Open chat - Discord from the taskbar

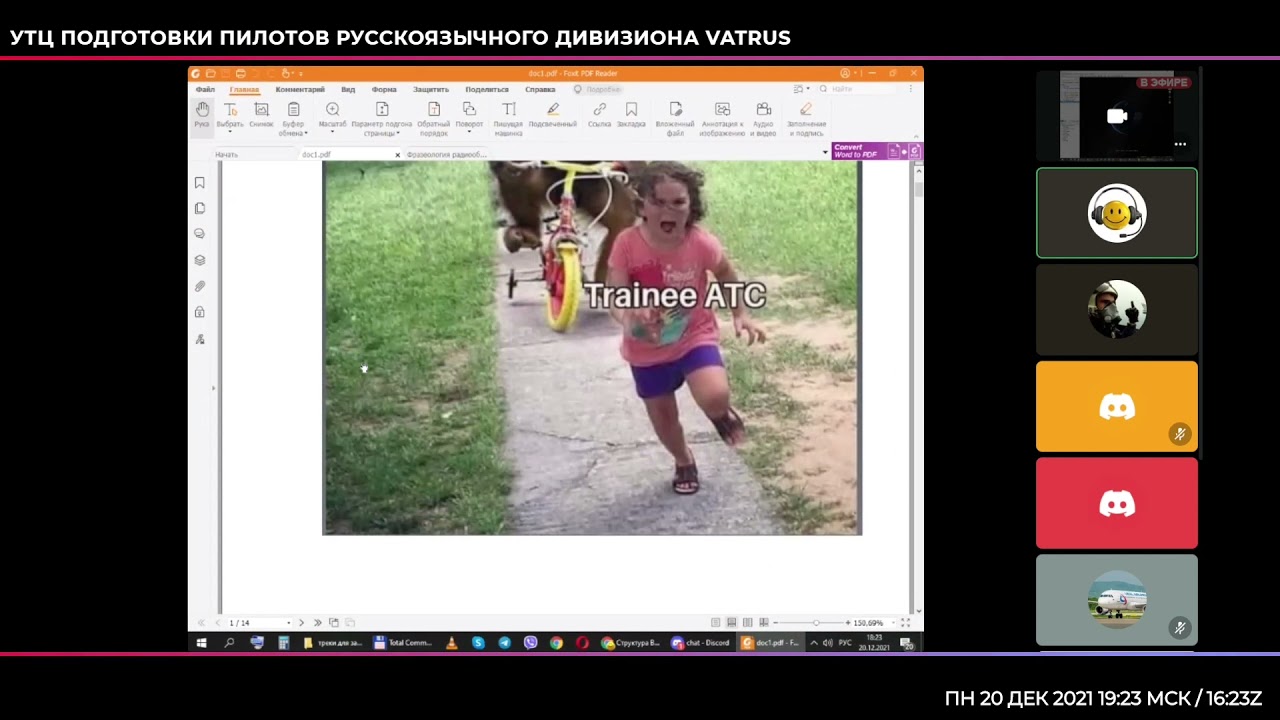tap(702, 643)
